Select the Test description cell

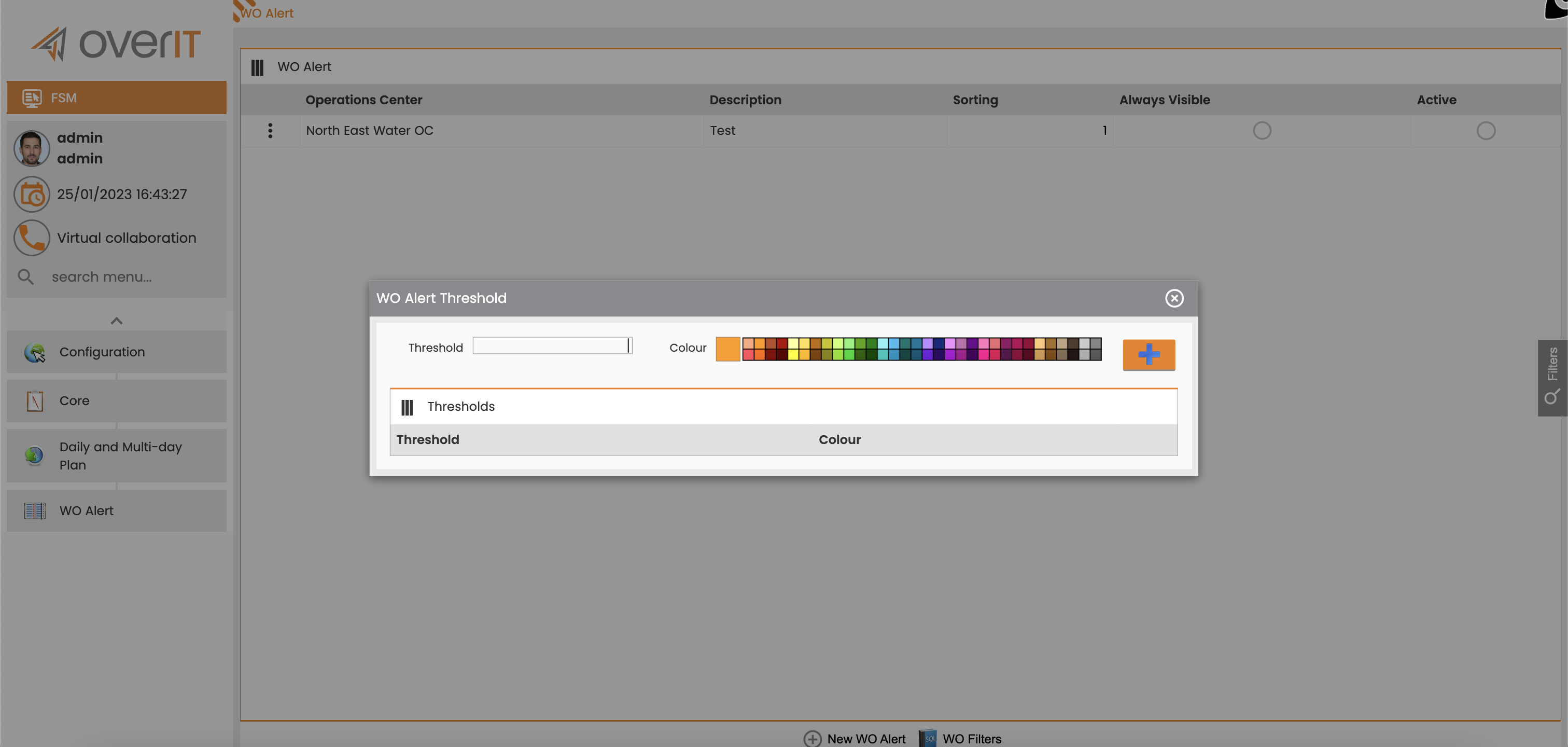(x=825, y=130)
